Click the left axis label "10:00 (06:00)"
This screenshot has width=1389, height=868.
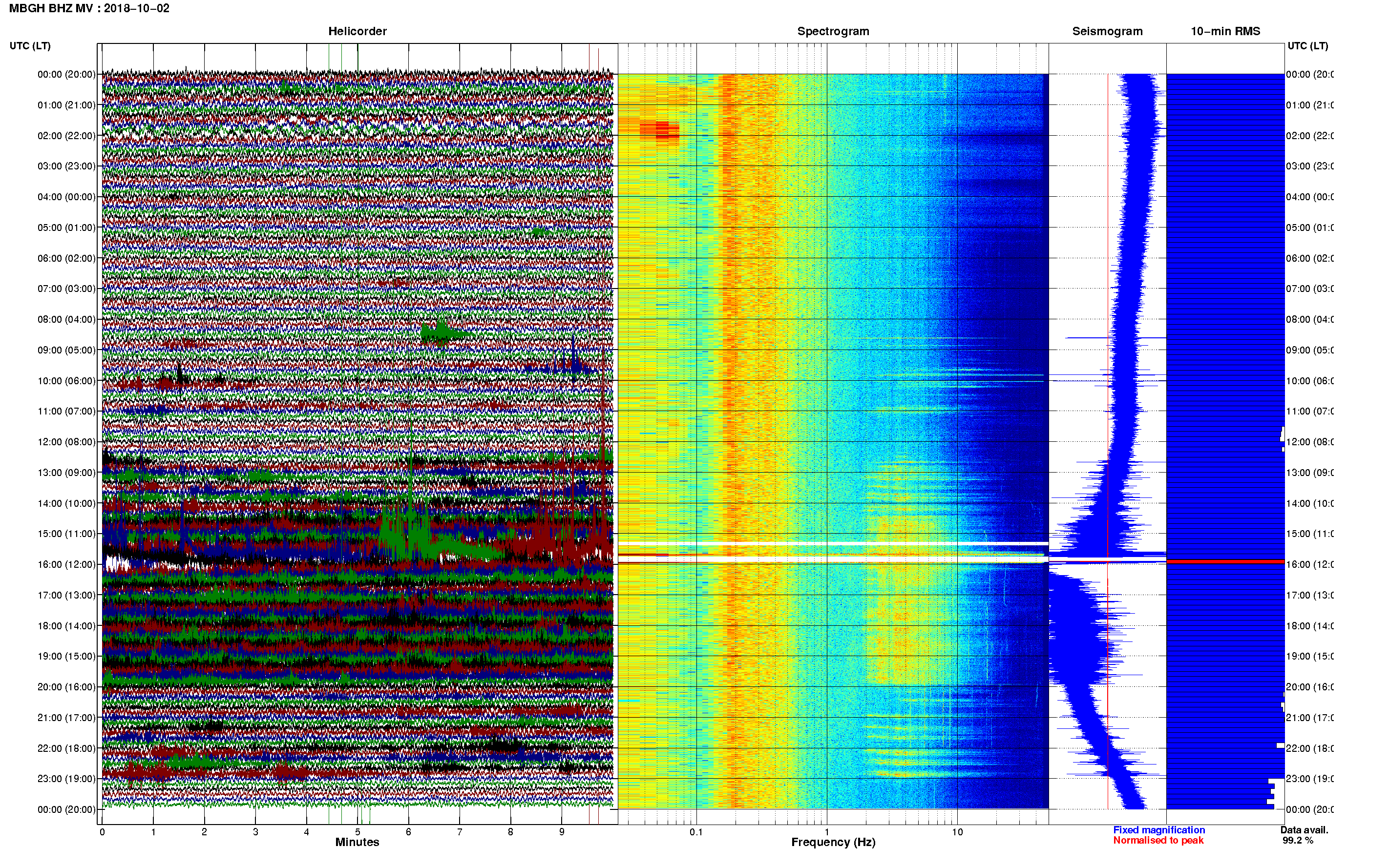pos(66,381)
